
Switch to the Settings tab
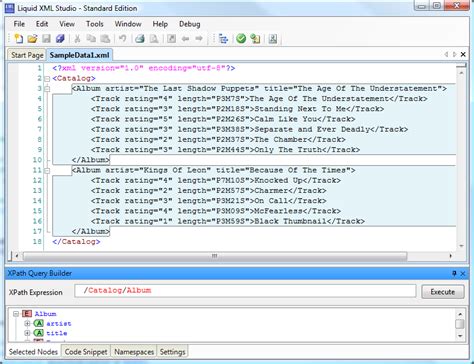(x=172, y=352)
